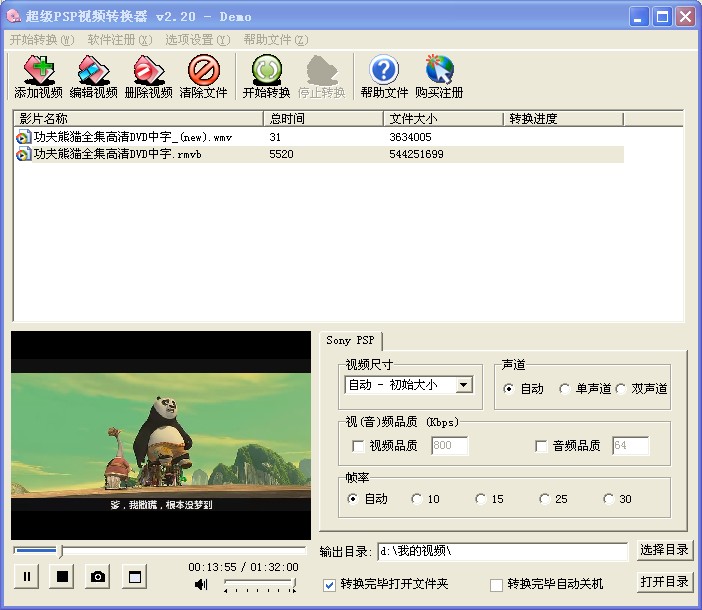Screen dimensions: 702x610
Task: Click the 00:13:55 / 01:32:00 time display
Action: [x=243, y=567]
